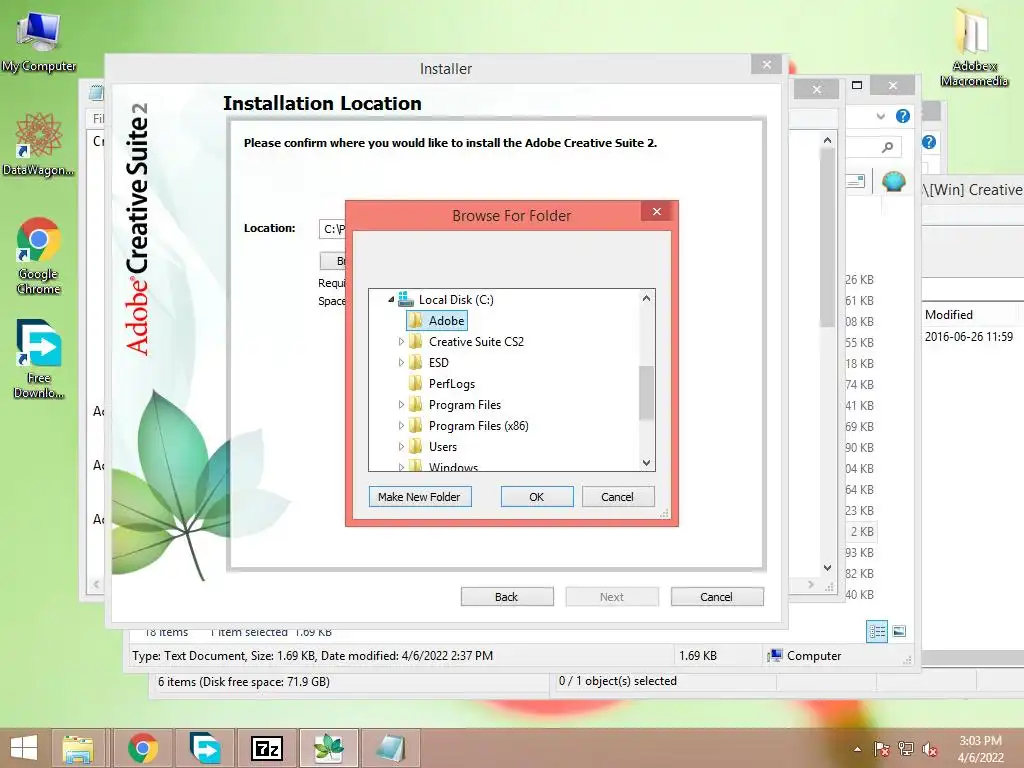Click the folder tree scroll up arrow

click(647, 298)
